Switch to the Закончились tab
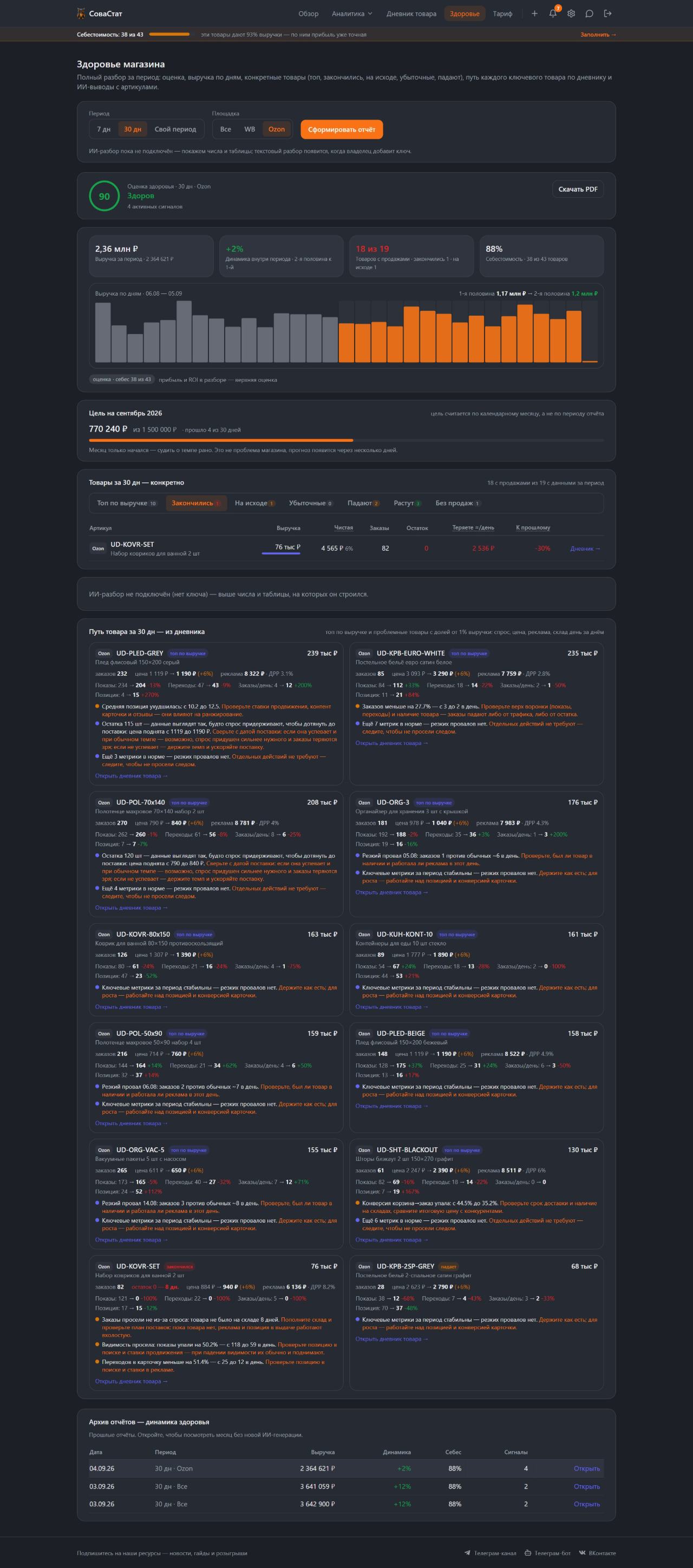 pyautogui.click(x=196, y=503)
